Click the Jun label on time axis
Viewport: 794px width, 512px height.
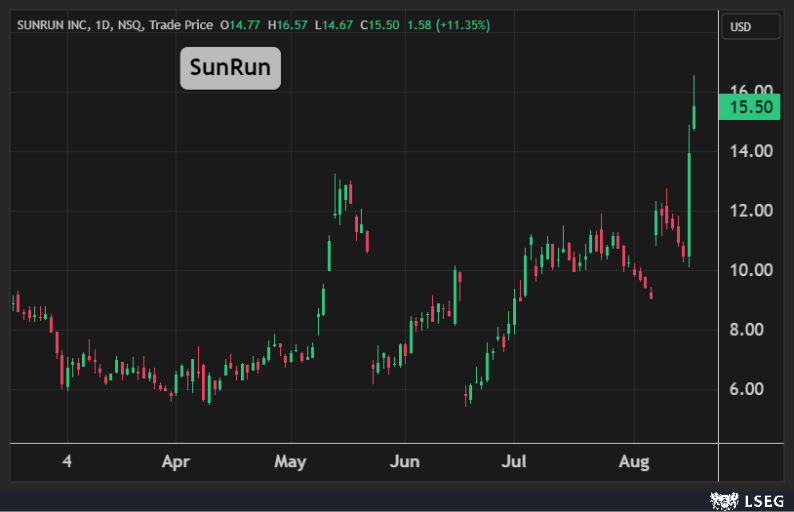point(405,461)
